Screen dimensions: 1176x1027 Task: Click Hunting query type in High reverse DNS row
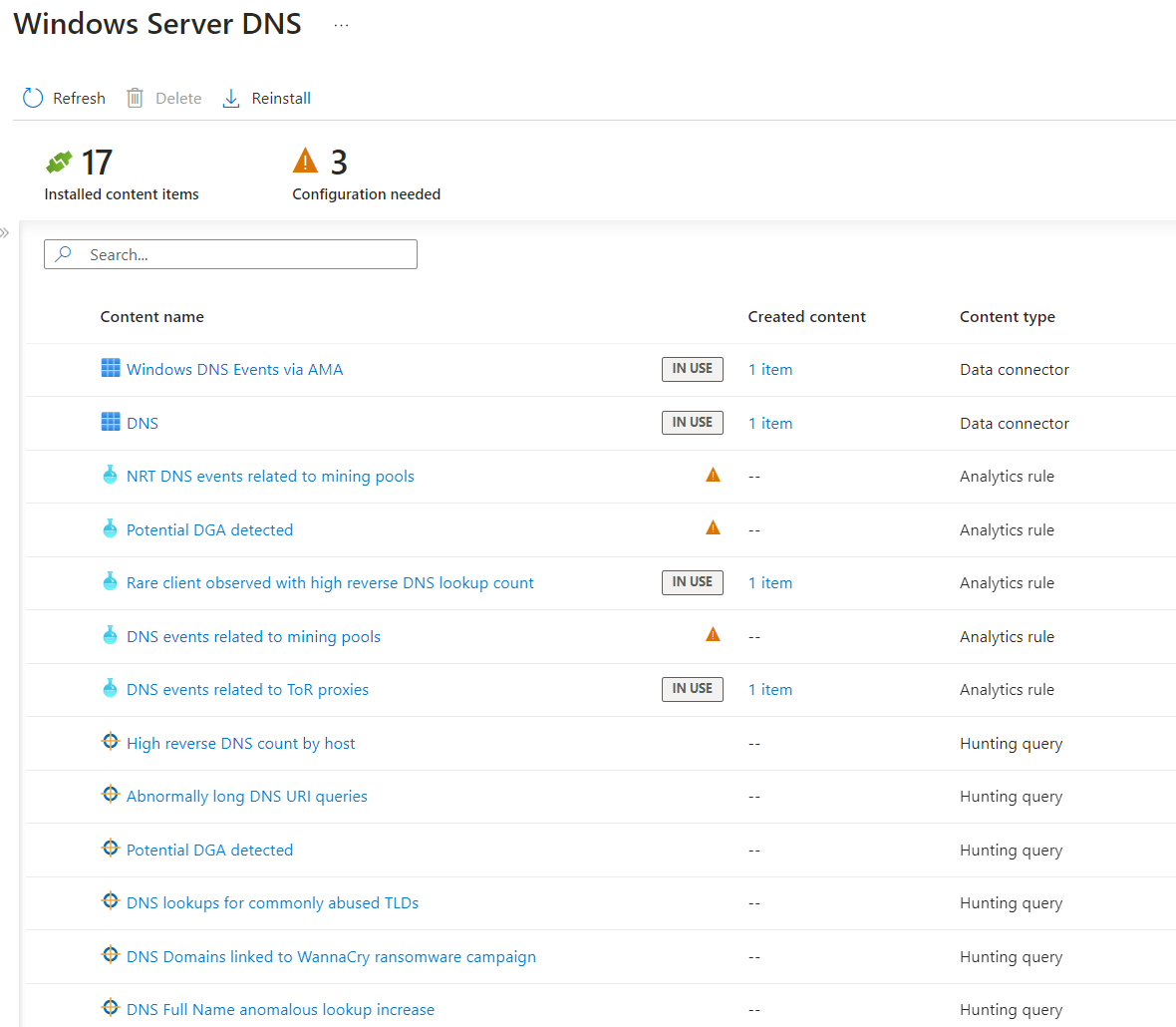click(x=1011, y=744)
